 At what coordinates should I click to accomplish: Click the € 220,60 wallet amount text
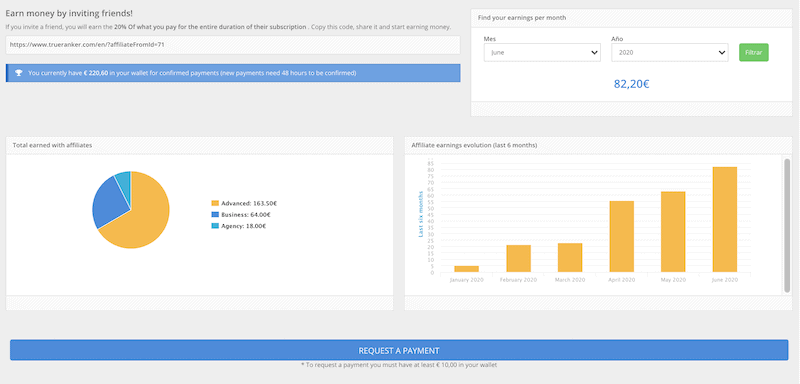95,73
